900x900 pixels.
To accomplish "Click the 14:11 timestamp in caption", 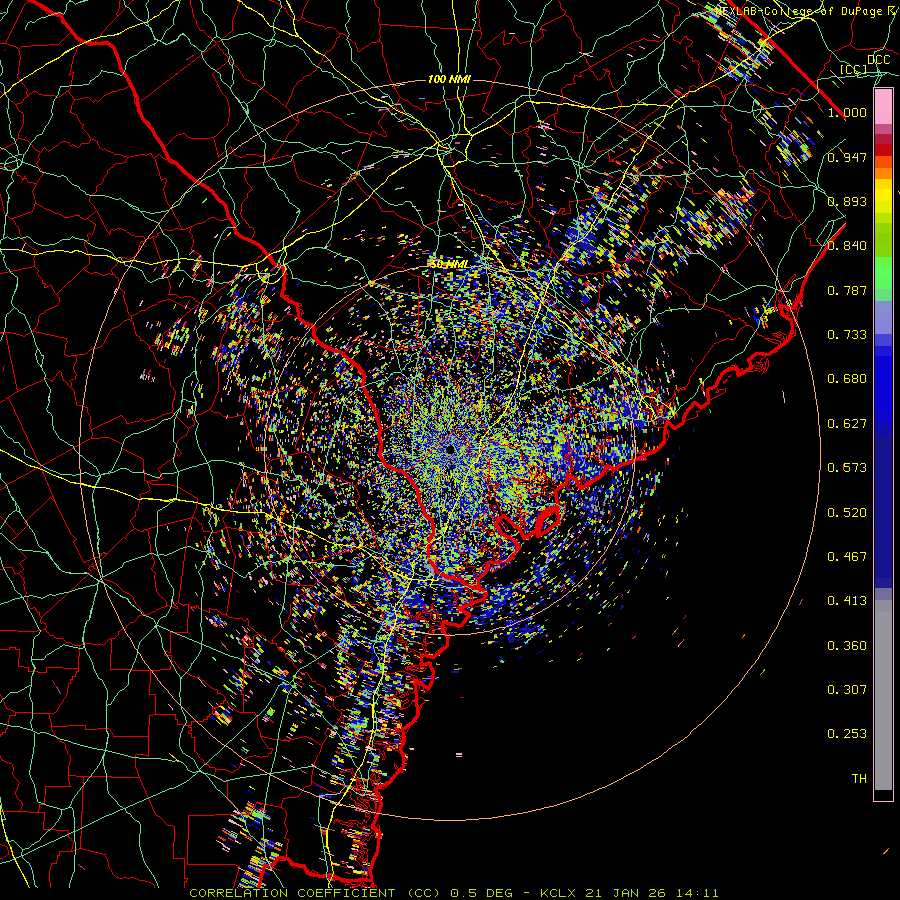I will pyautogui.click(x=699, y=893).
